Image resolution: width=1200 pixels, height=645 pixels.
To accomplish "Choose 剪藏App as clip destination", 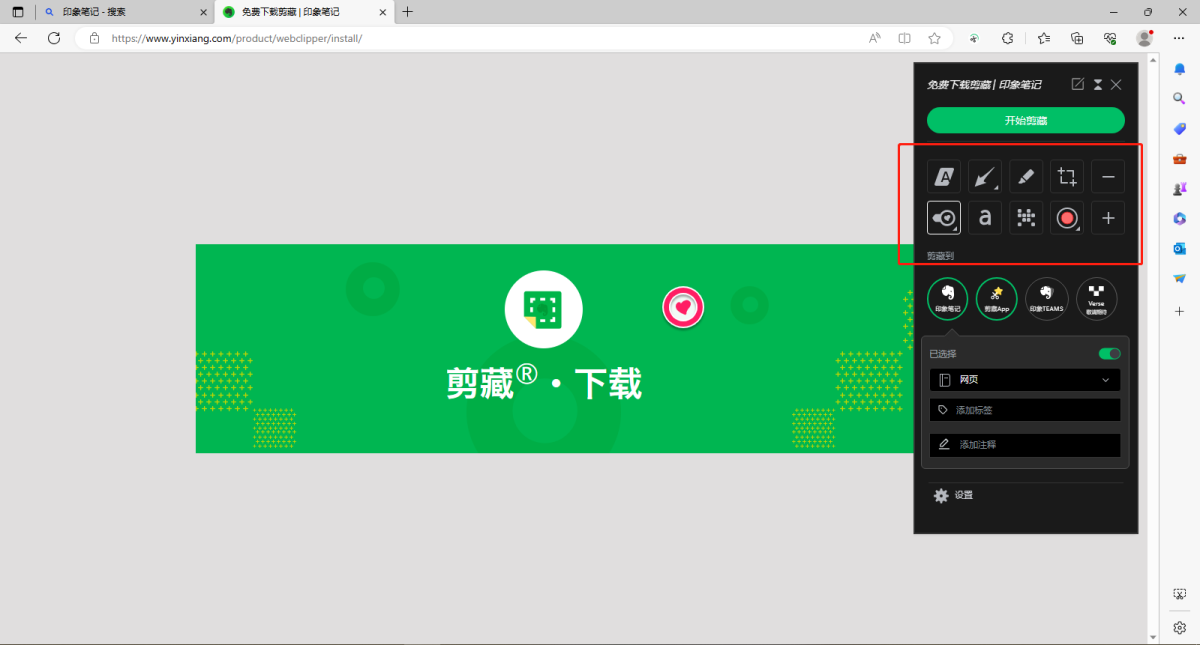I will (x=997, y=298).
